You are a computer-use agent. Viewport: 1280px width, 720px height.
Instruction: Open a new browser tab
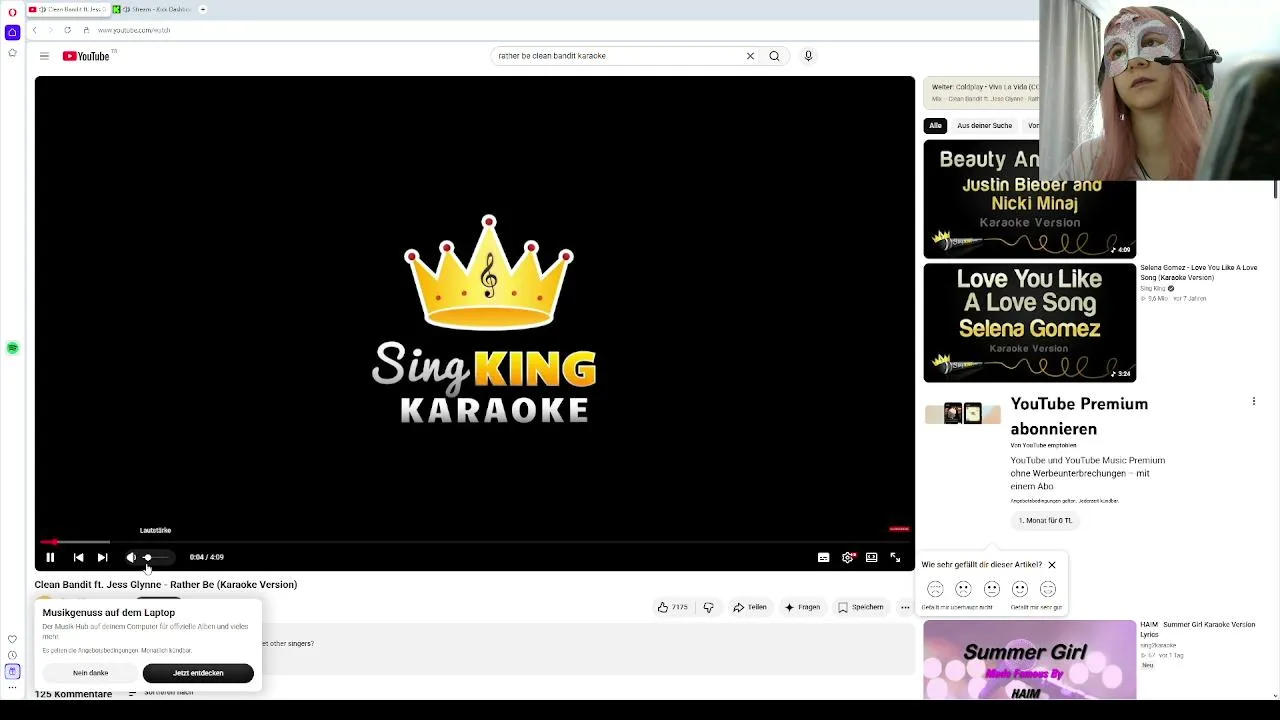202,9
